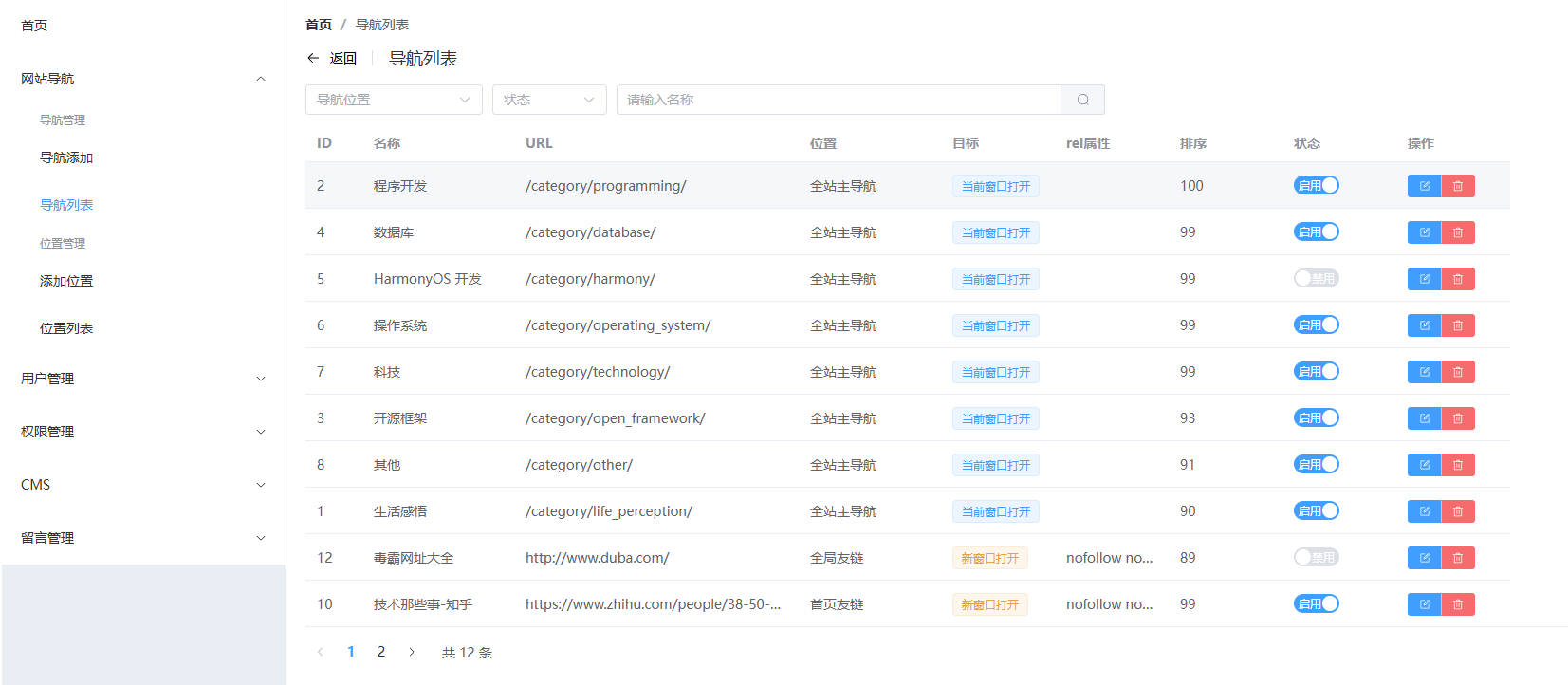Expand the 权限管理 sidebar menu
Viewport: 1568px width, 685px height.
click(x=142, y=432)
